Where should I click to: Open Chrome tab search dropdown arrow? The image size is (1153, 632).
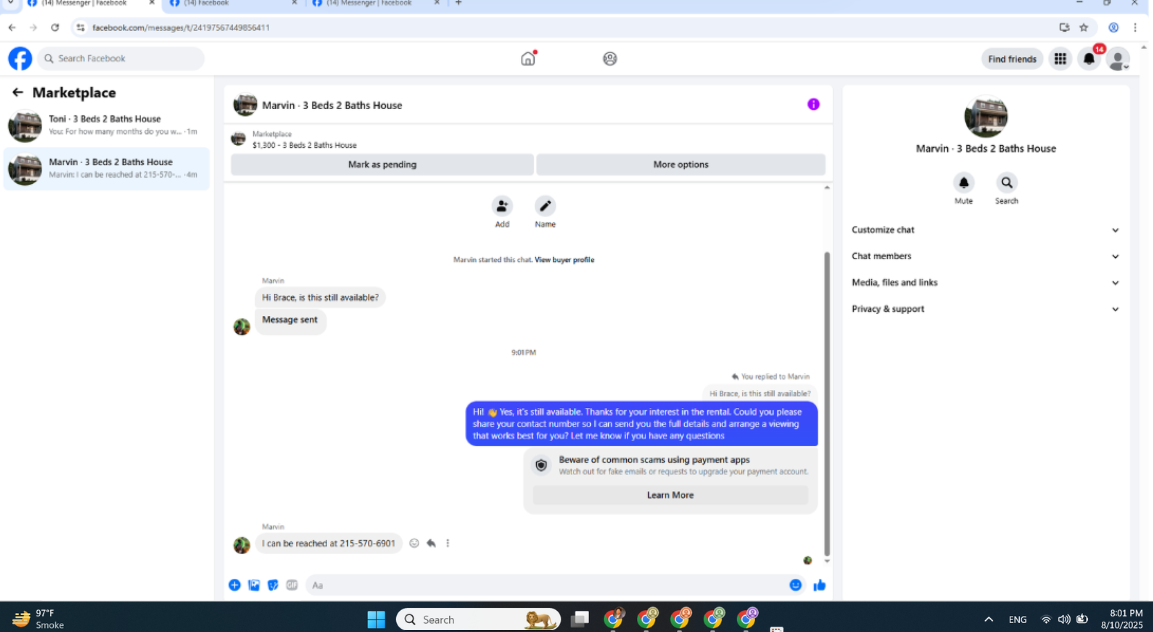click(x=10, y=3)
